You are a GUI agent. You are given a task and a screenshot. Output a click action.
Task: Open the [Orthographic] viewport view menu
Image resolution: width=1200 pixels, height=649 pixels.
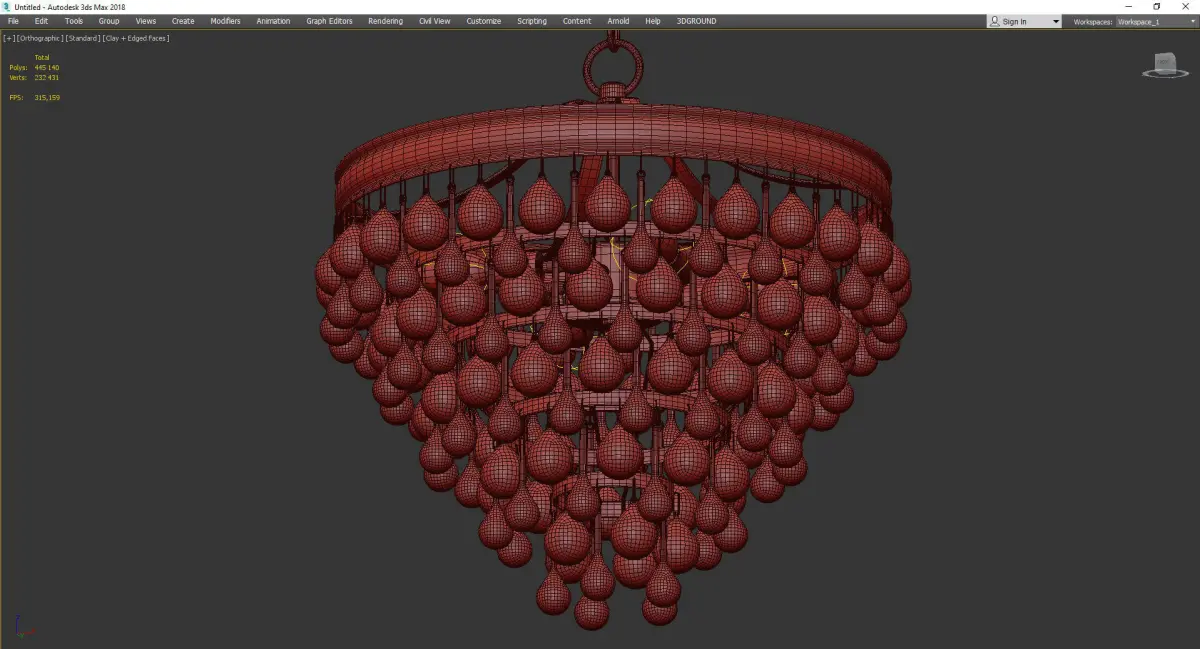(x=40, y=38)
